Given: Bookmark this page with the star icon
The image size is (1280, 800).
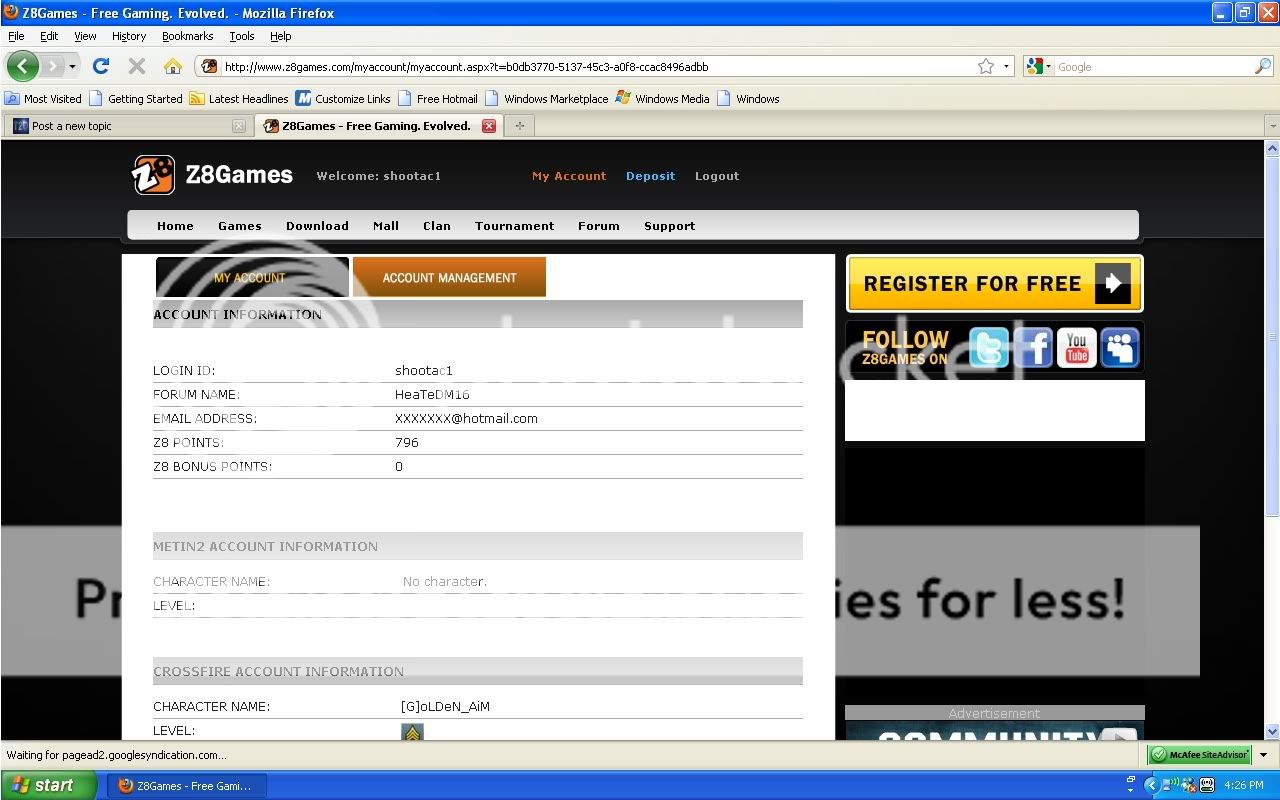Looking at the screenshot, I should pos(986,67).
